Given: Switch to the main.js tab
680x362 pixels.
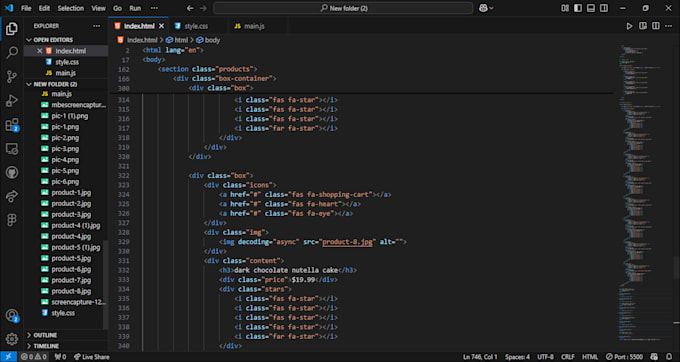Looking at the screenshot, I should tap(257, 26).
